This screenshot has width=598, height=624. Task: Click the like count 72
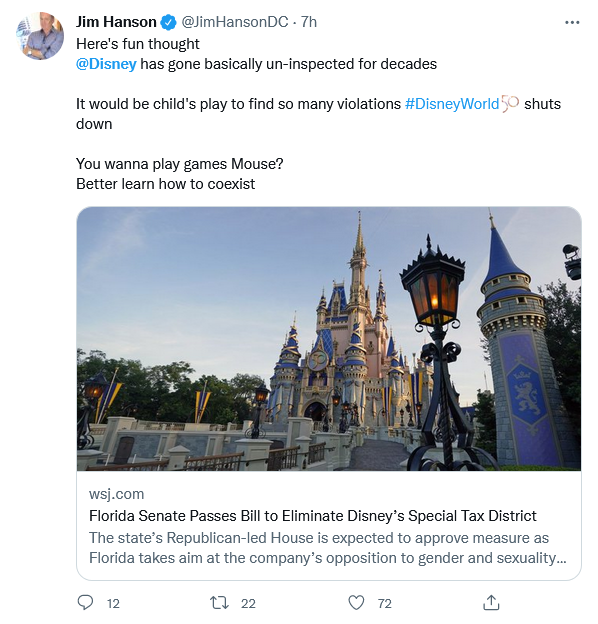click(x=384, y=603)
